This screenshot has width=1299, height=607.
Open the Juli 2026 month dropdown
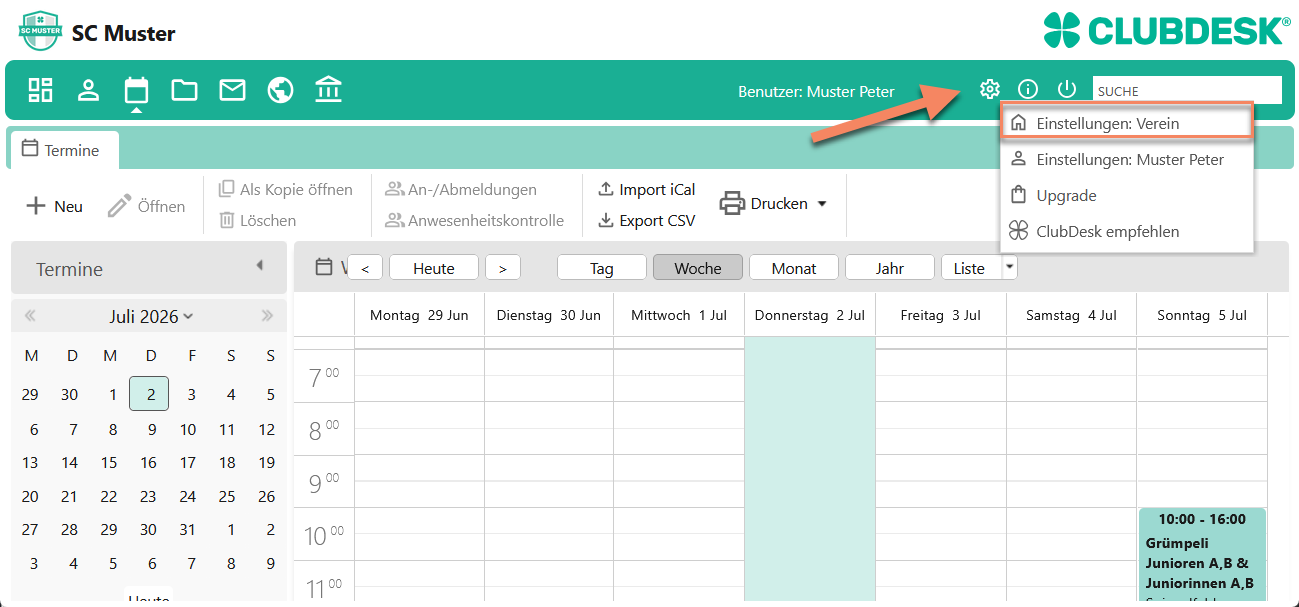tap(151, 316)
